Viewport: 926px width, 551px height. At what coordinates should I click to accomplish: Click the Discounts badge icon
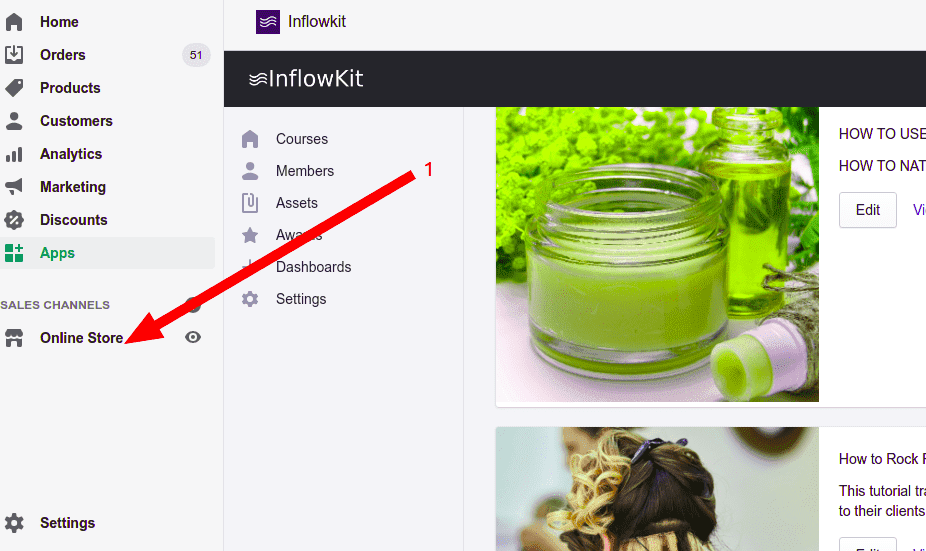(x=14, y=220)
